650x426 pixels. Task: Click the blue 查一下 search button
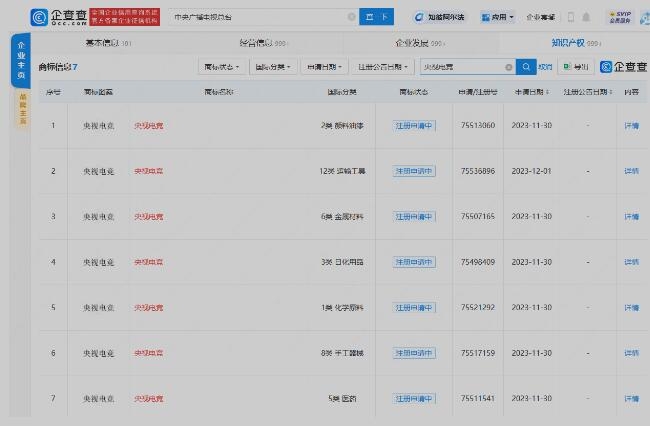click(x=376, y=17)
